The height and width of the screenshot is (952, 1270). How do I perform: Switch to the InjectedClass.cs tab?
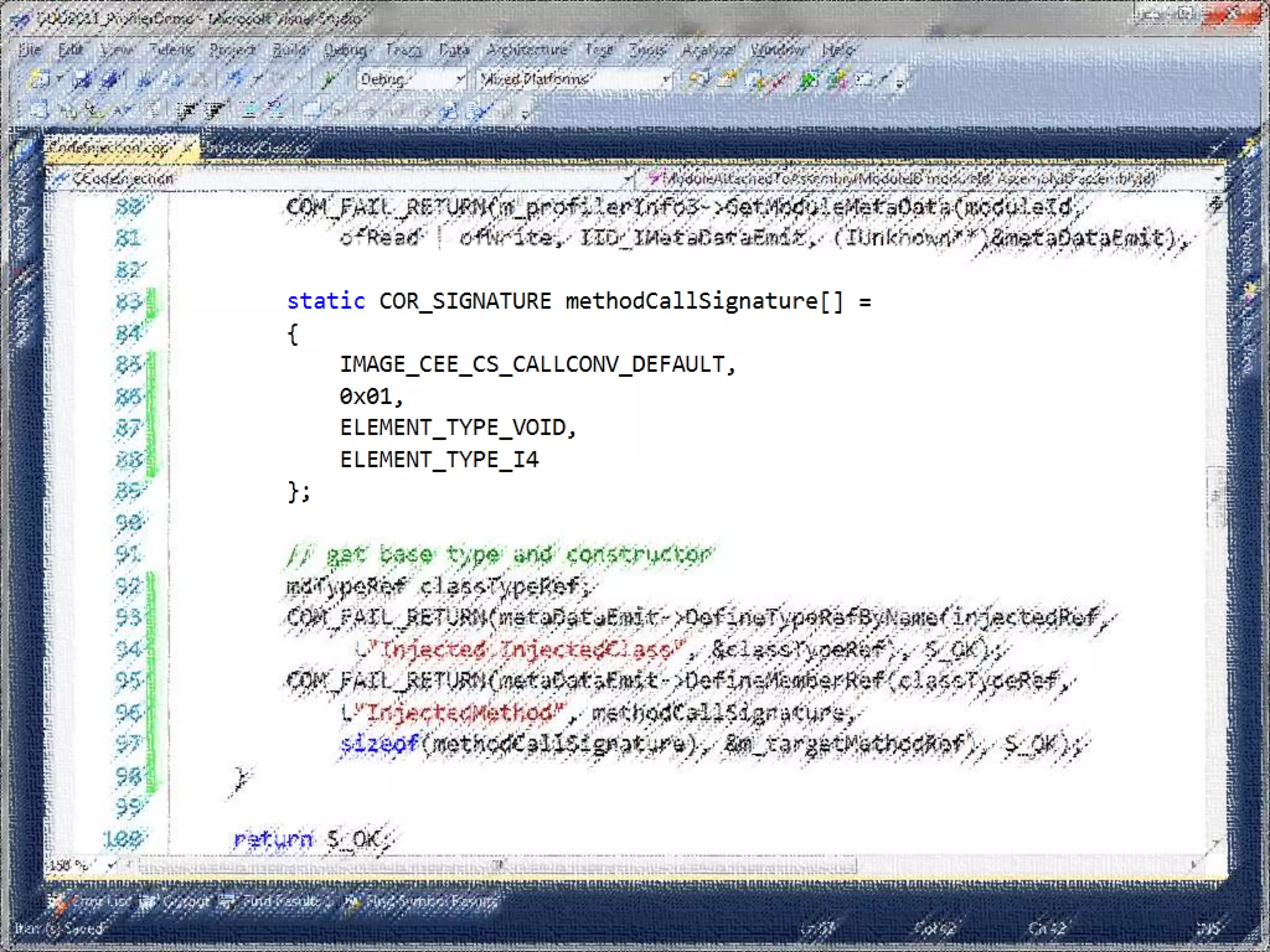click(x=256, y=148)
